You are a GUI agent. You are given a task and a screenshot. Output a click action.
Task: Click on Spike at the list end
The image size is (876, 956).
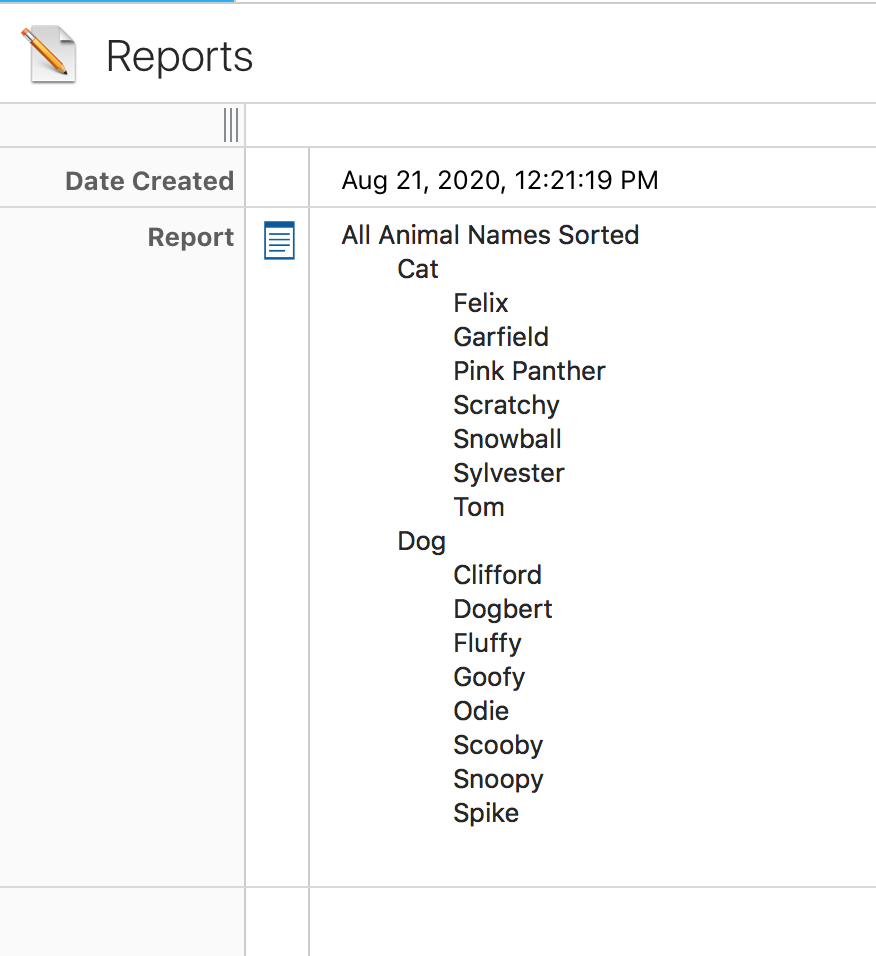486,813
